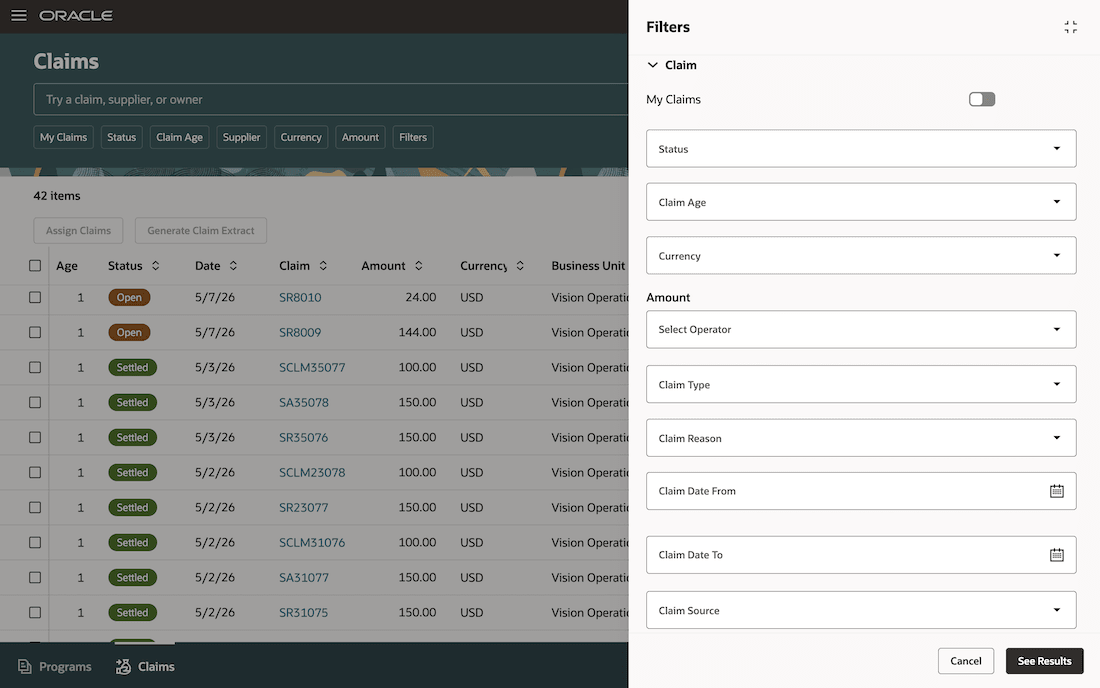Click the Claim Date To input field

[x=861, y=555]
